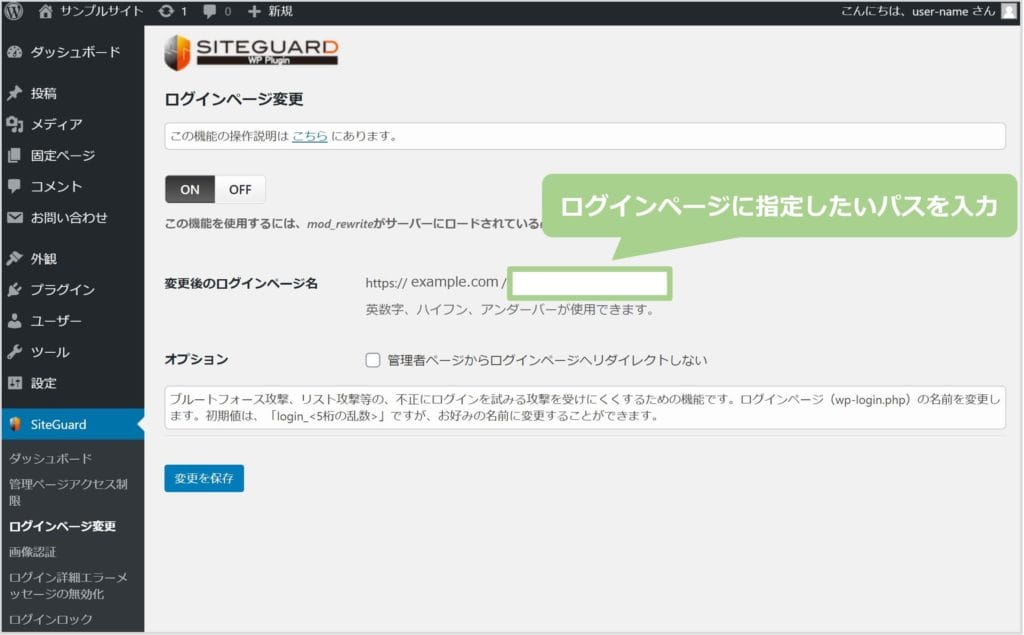The height and width of the screenshot is (635, 1024).
Task: Open the ログインロック submenu item
Action: pyautogui.click(x=50, y=619)
